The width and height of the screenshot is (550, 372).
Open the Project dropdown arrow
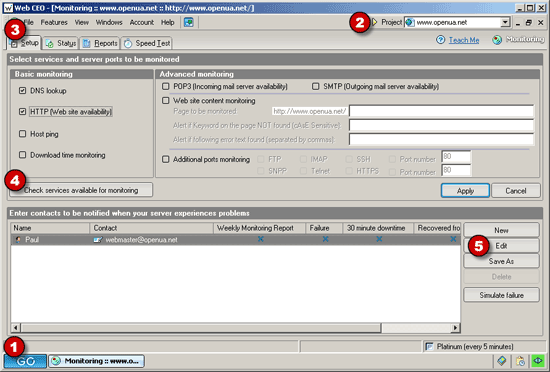pos(505,22)
